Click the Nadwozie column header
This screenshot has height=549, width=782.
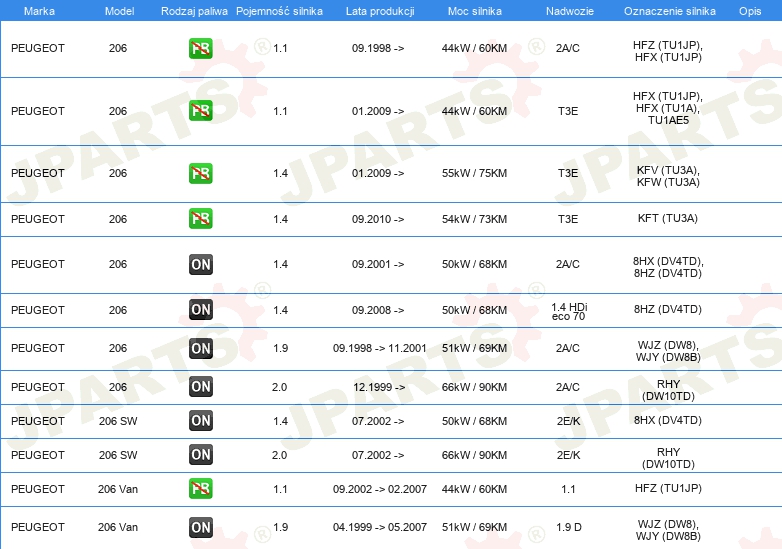pyautogui.click(x=568, y=10)
